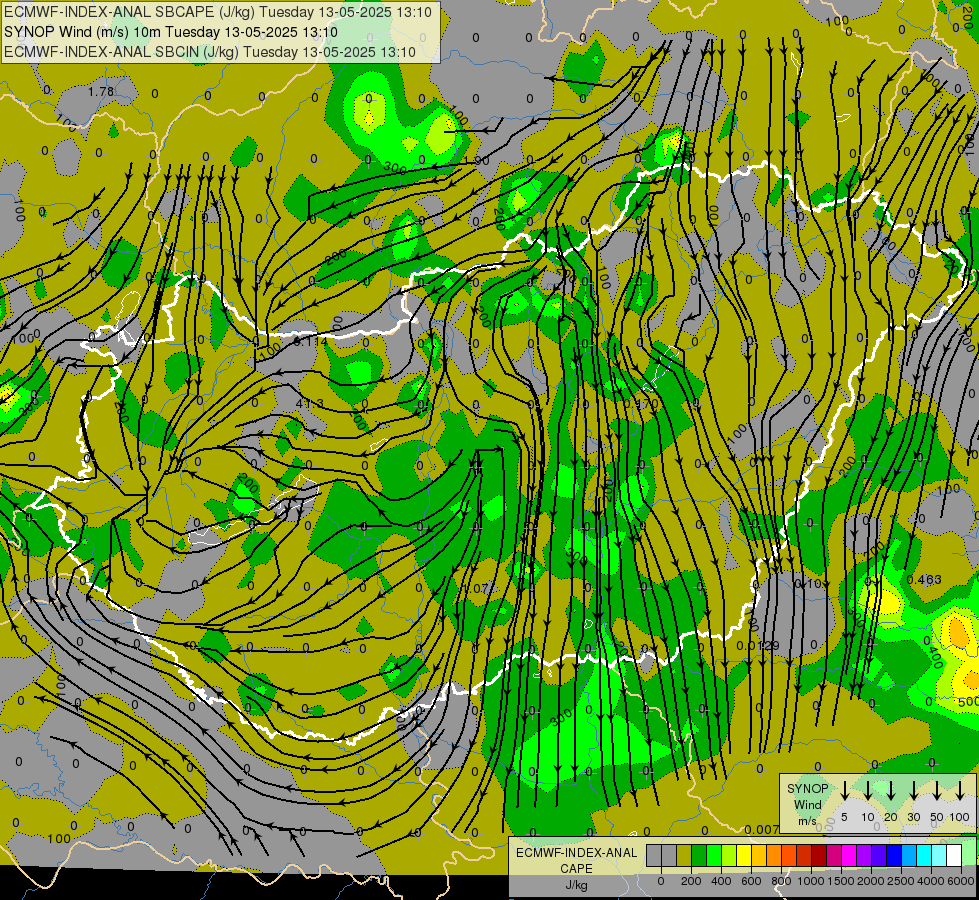Click the 1.78 value on the map
Viewport: 979px width, 900px height.
[101, 92]
